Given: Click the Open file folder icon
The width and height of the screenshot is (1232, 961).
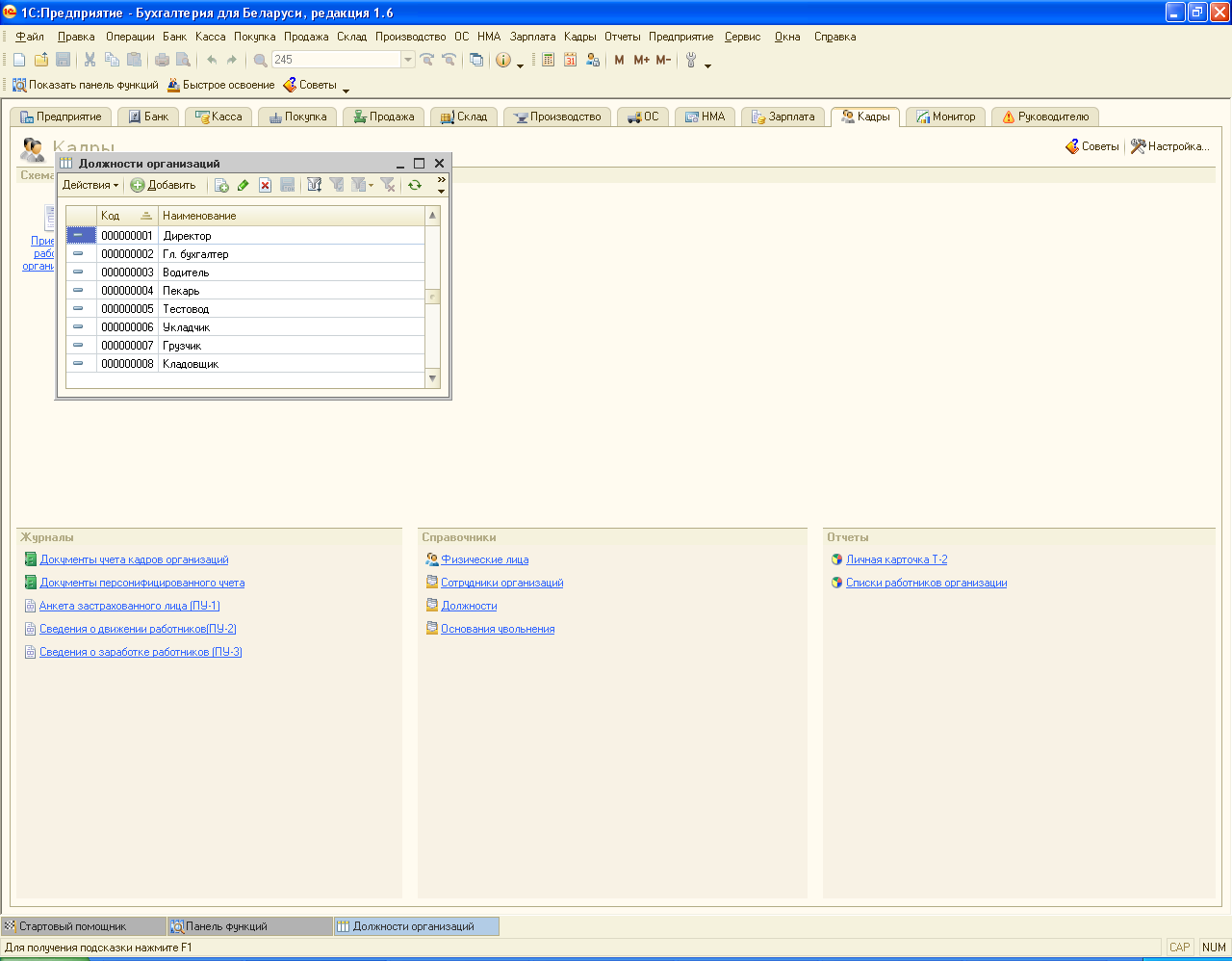Looking at the screenshot, I should (x=41, y=60).
